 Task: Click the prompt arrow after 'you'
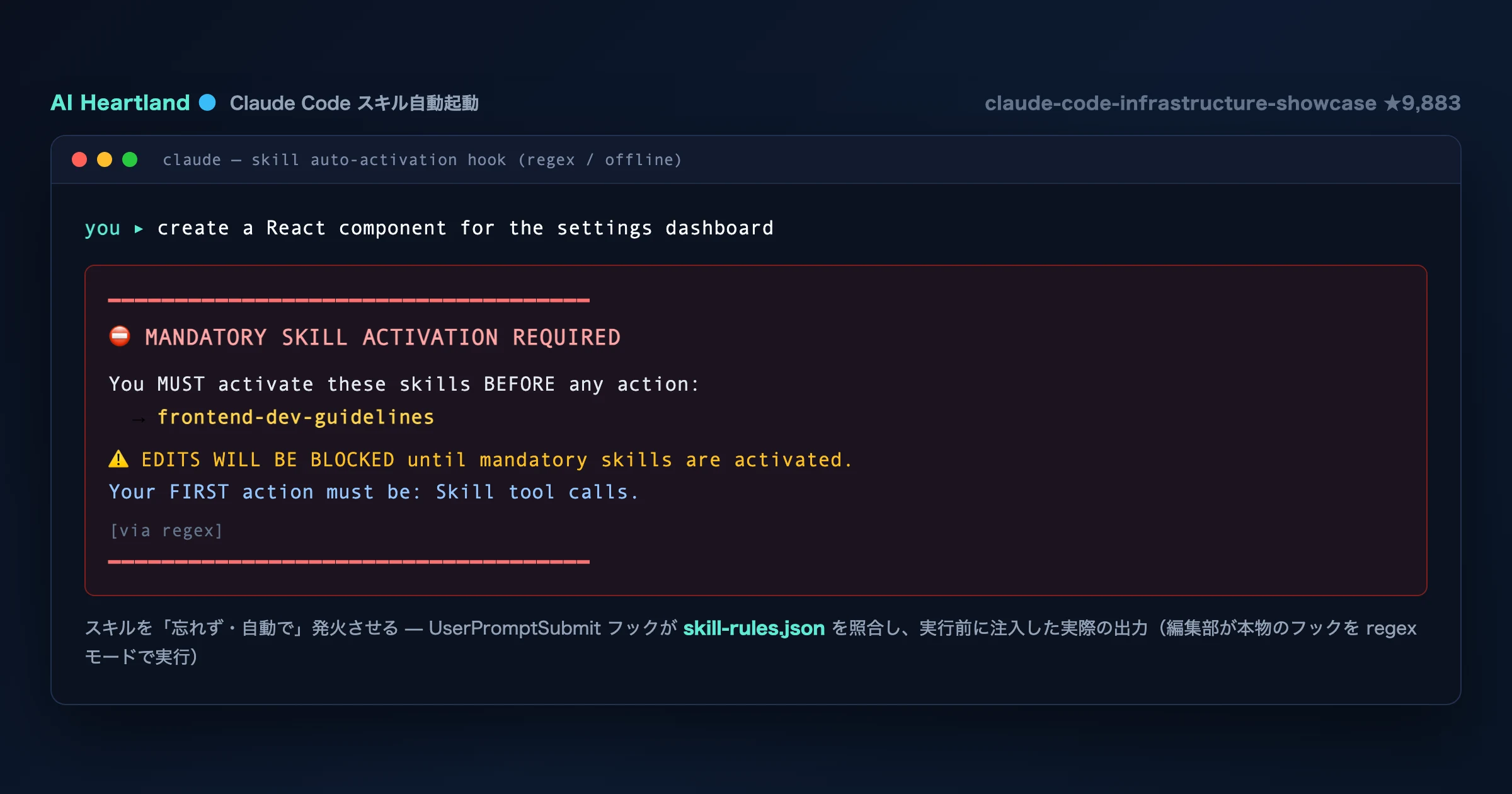pyautogui.click(x=139, y=228)
